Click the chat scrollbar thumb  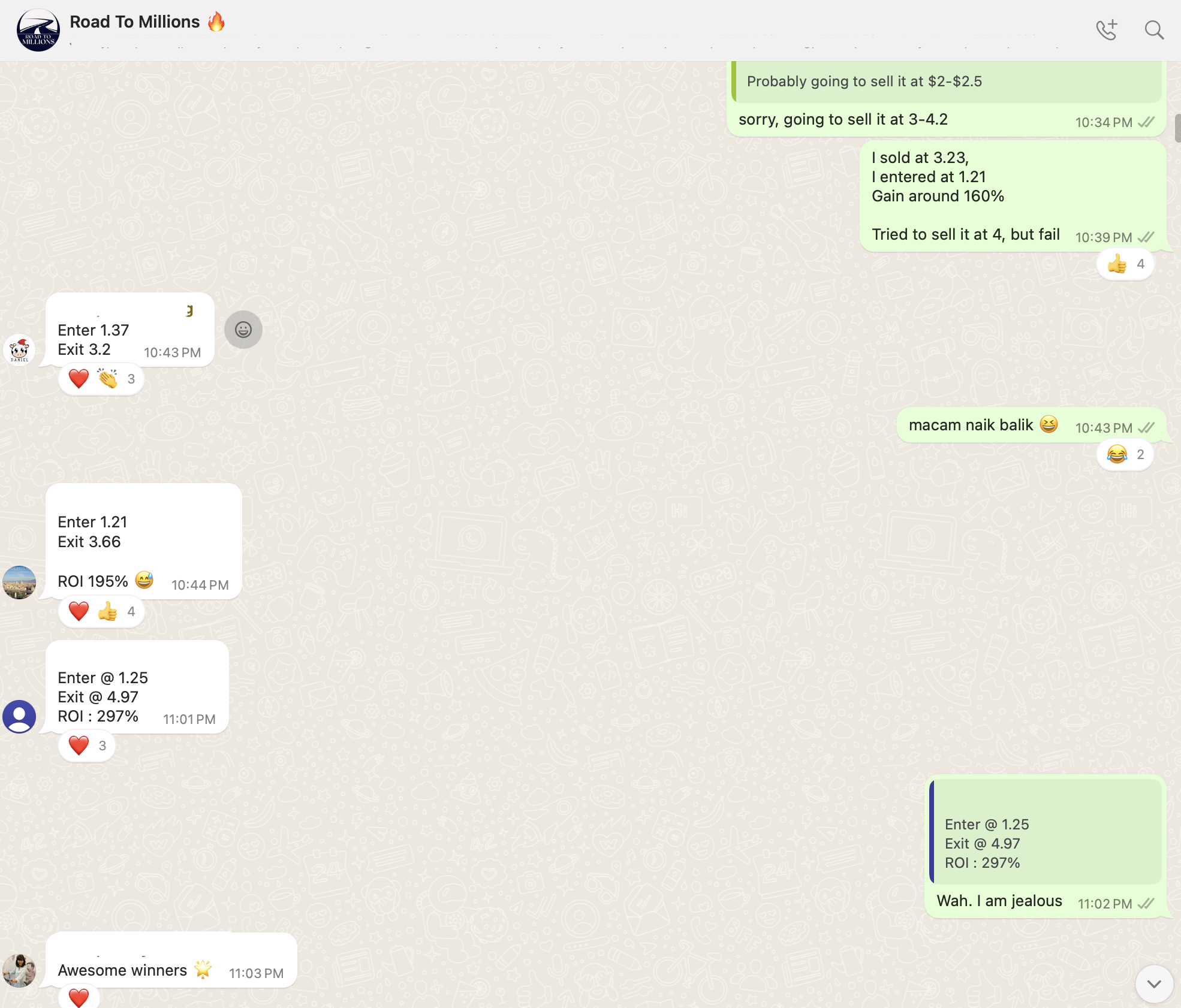point(1177,128)
